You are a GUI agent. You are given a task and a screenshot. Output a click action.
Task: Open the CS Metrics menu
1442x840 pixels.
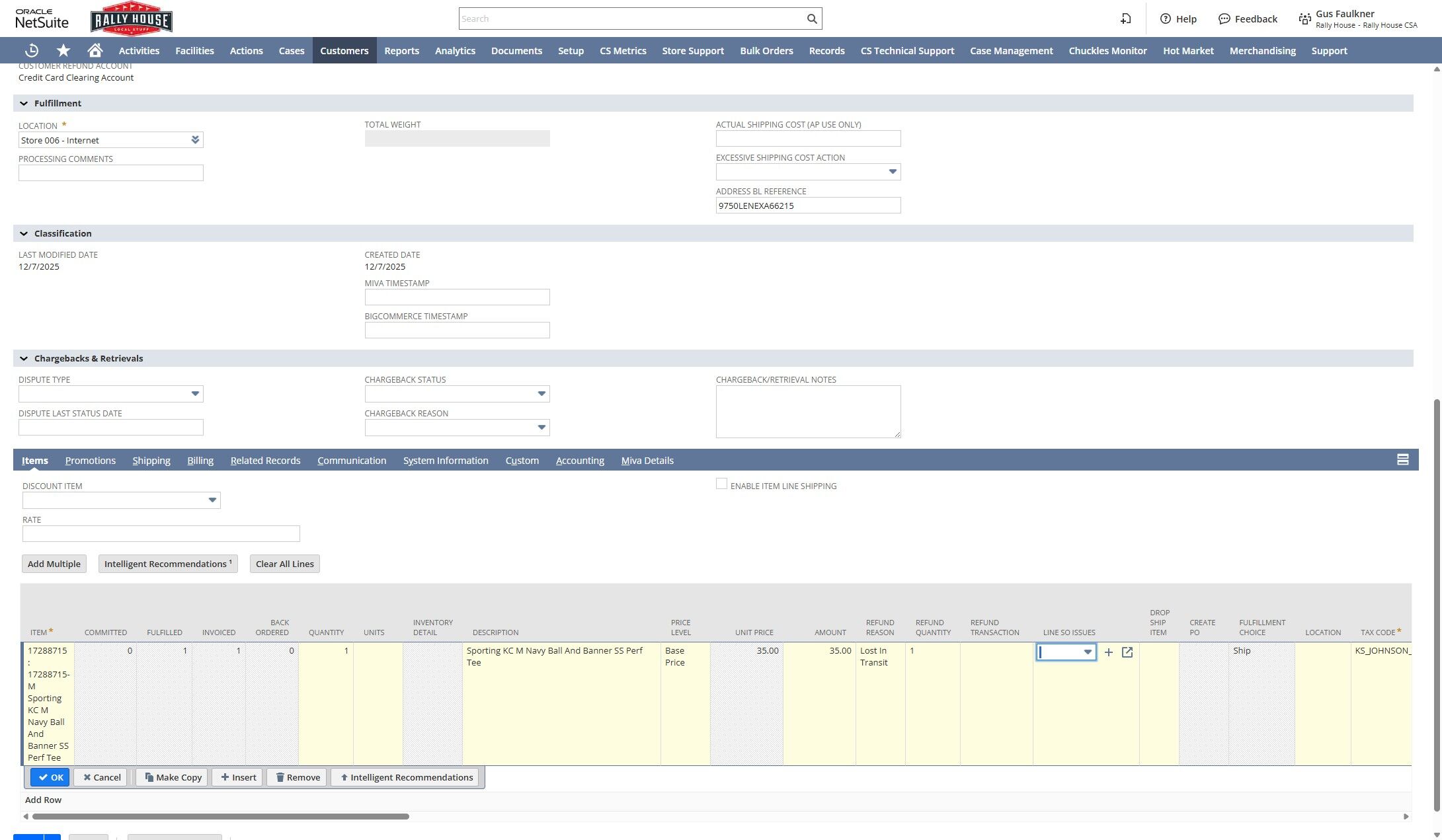tap(623, 50)
